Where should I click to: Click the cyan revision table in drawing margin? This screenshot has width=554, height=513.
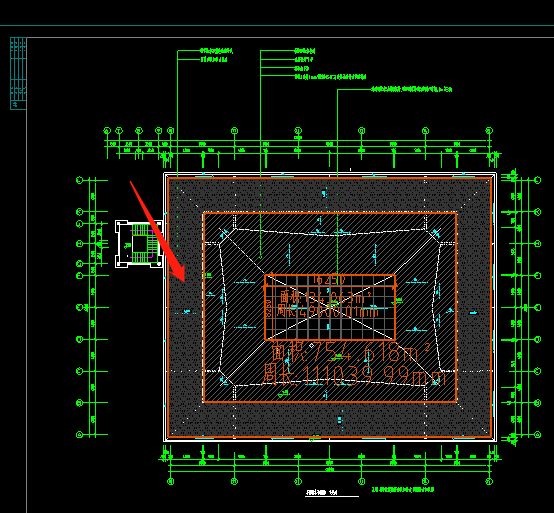18,73
